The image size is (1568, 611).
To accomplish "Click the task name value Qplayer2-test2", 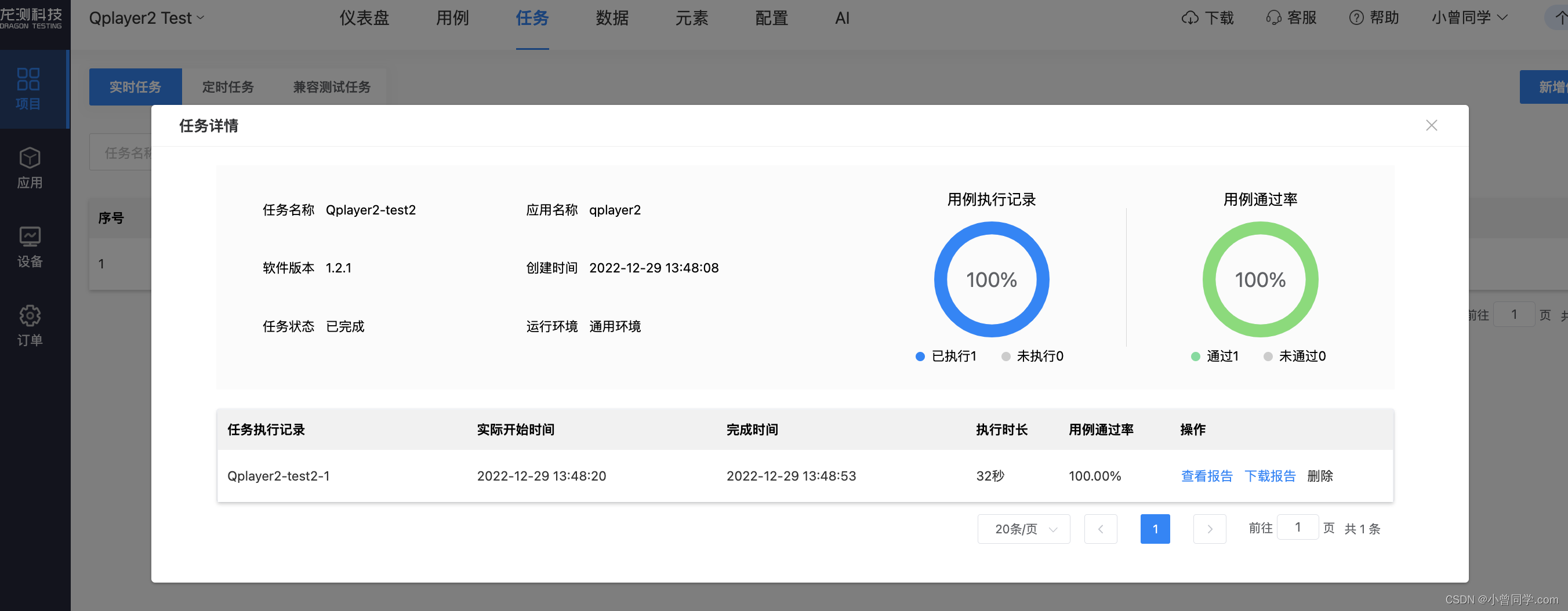I will pos(370,210).
